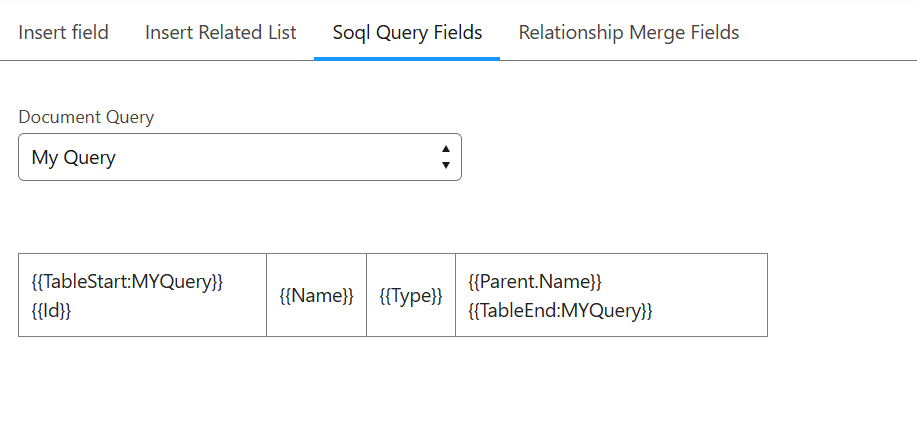Go to Relationship Merge Fields tab
This screenshot has height=421, width=917.
coord(628,32)
